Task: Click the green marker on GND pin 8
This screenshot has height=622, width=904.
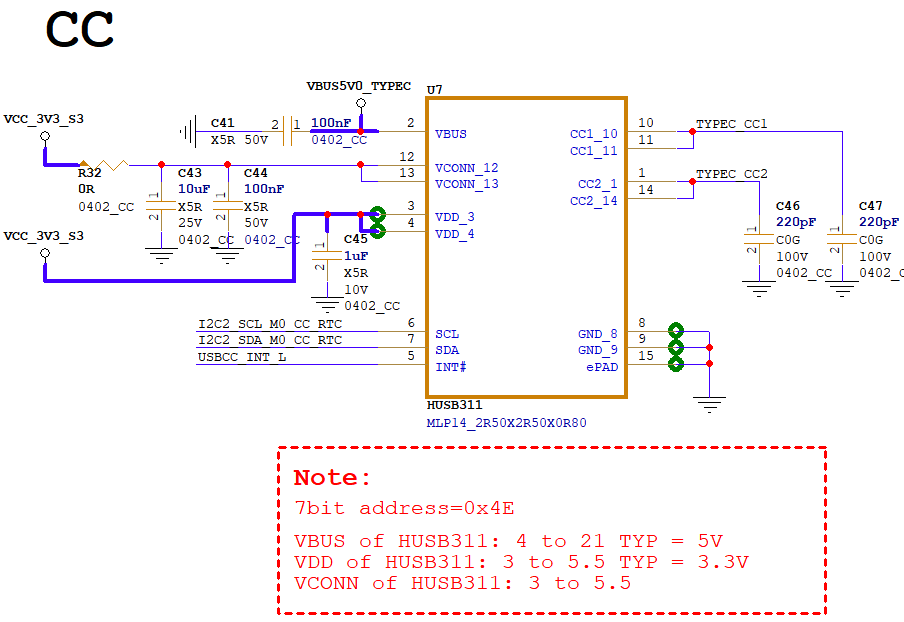Action: pyautogui.click(x=676, y=331)
